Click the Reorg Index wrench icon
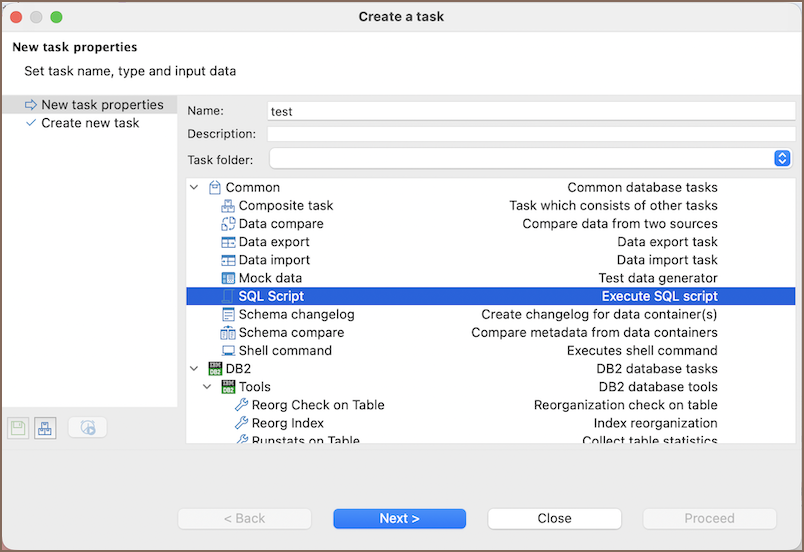 click(241, 424)
